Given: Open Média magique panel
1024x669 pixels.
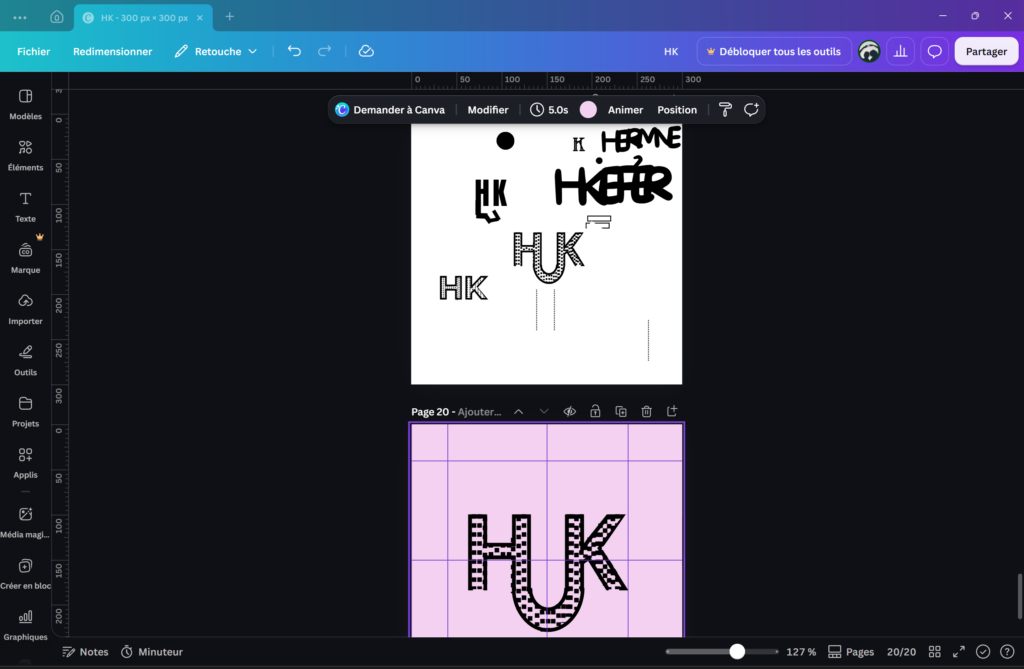Looking at the screenshot, I should click(x=25, y=523).
